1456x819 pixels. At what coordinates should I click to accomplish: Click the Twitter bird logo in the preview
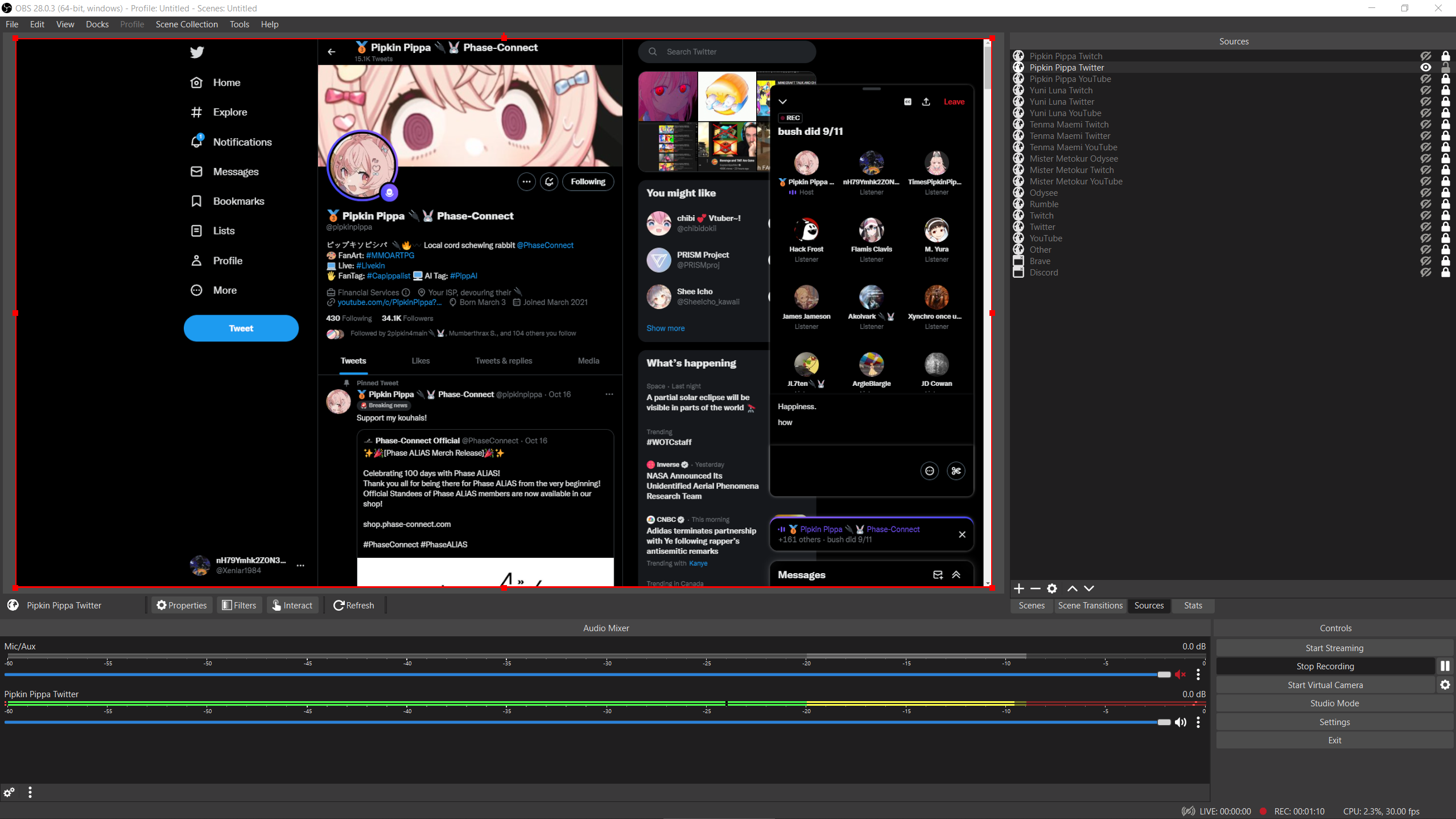[x=197, y=52]
